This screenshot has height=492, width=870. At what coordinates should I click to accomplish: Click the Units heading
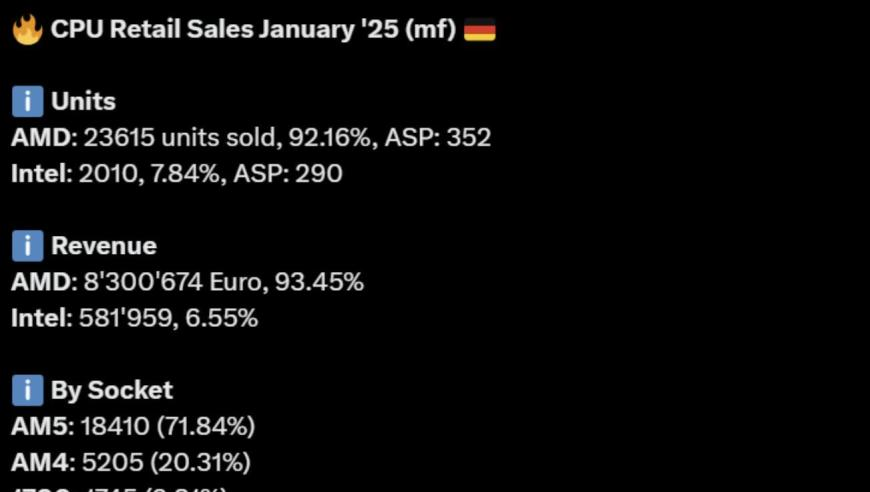pos(83,102)
